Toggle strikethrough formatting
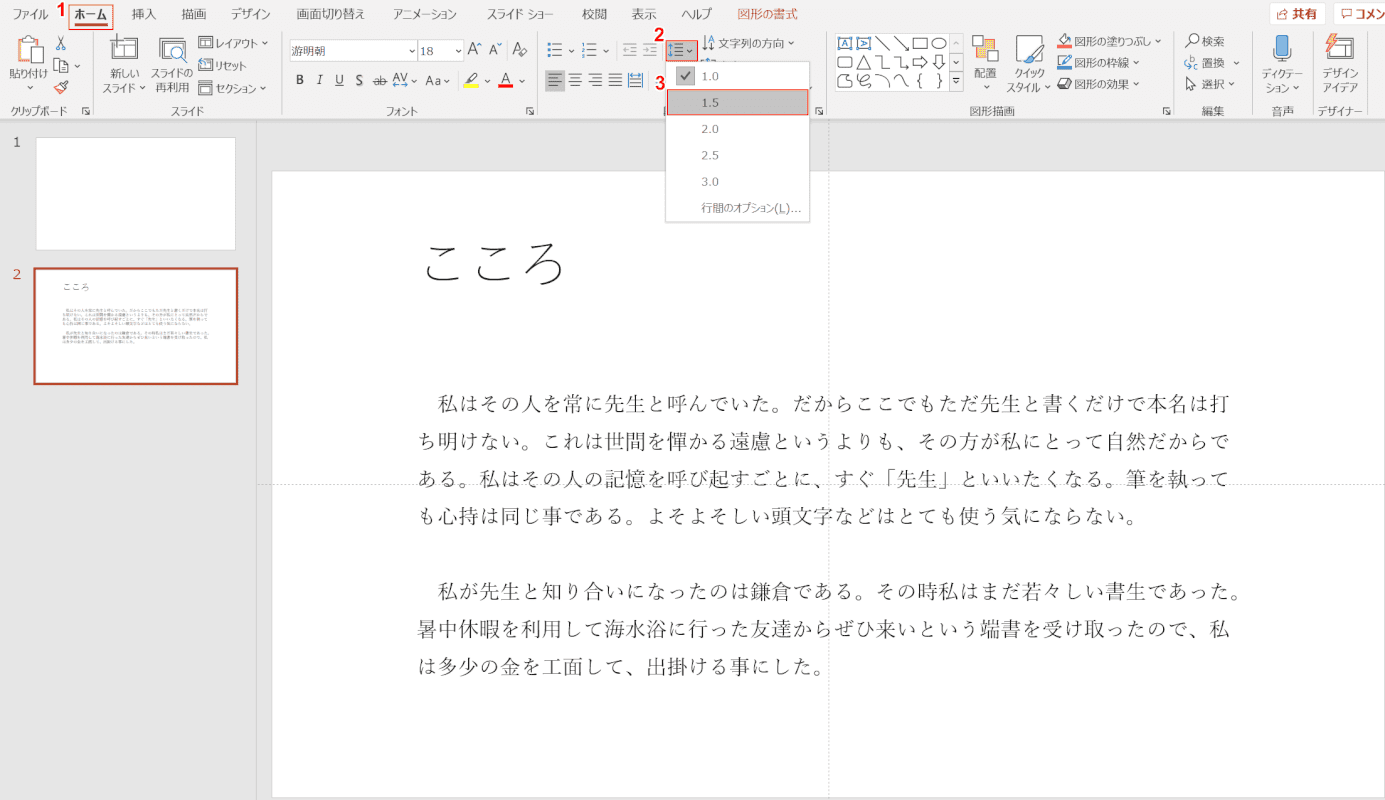 [380, 80]
